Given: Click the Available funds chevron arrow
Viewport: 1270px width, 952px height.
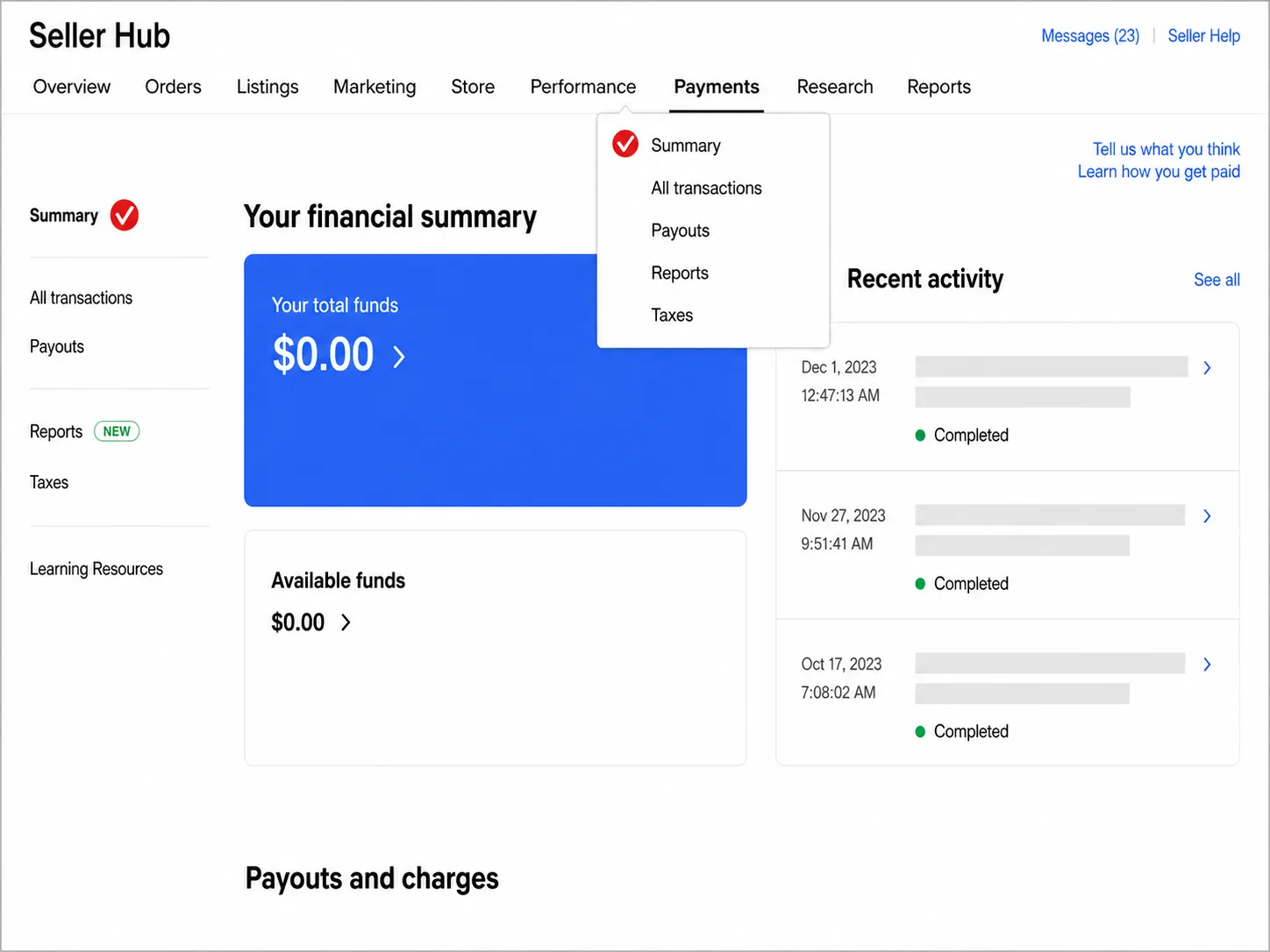Looking at the screenshot, I should (x=346, y=622).
